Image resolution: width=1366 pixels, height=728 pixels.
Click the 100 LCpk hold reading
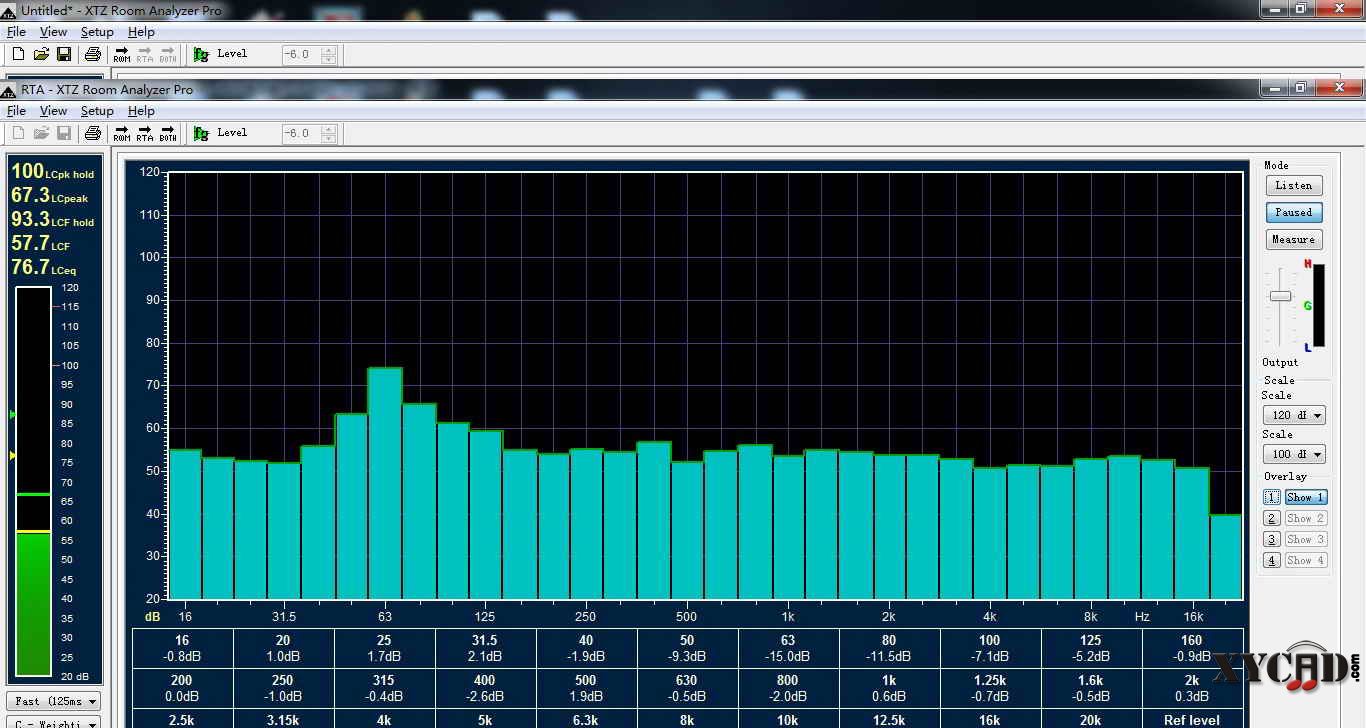(x=52, y=172)
